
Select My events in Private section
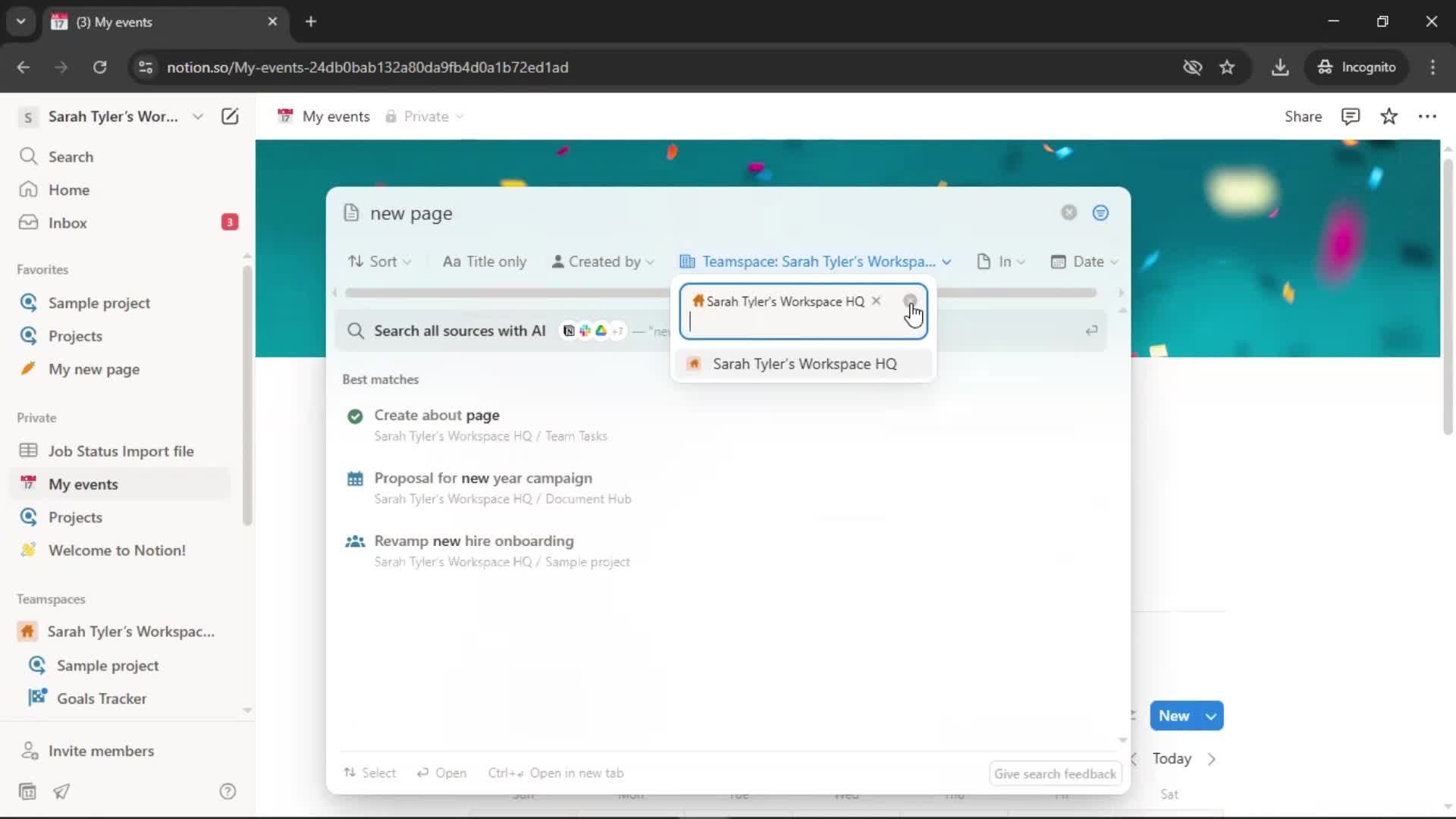click(121, 484)
